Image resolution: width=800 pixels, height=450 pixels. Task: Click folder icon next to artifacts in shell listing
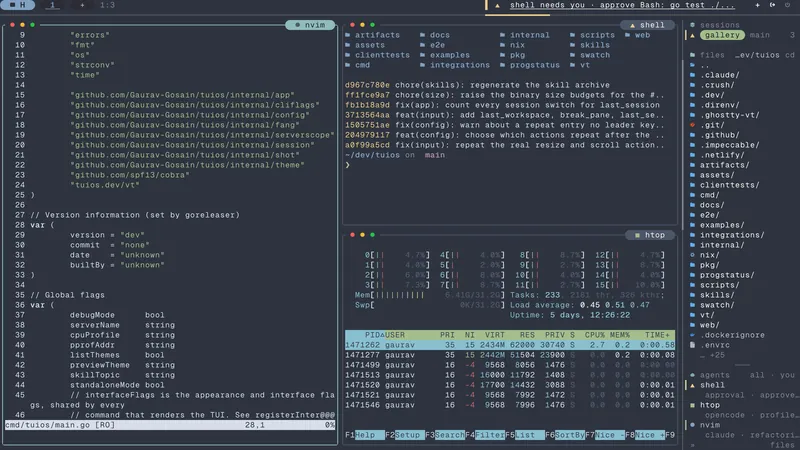tap(347, 35)
